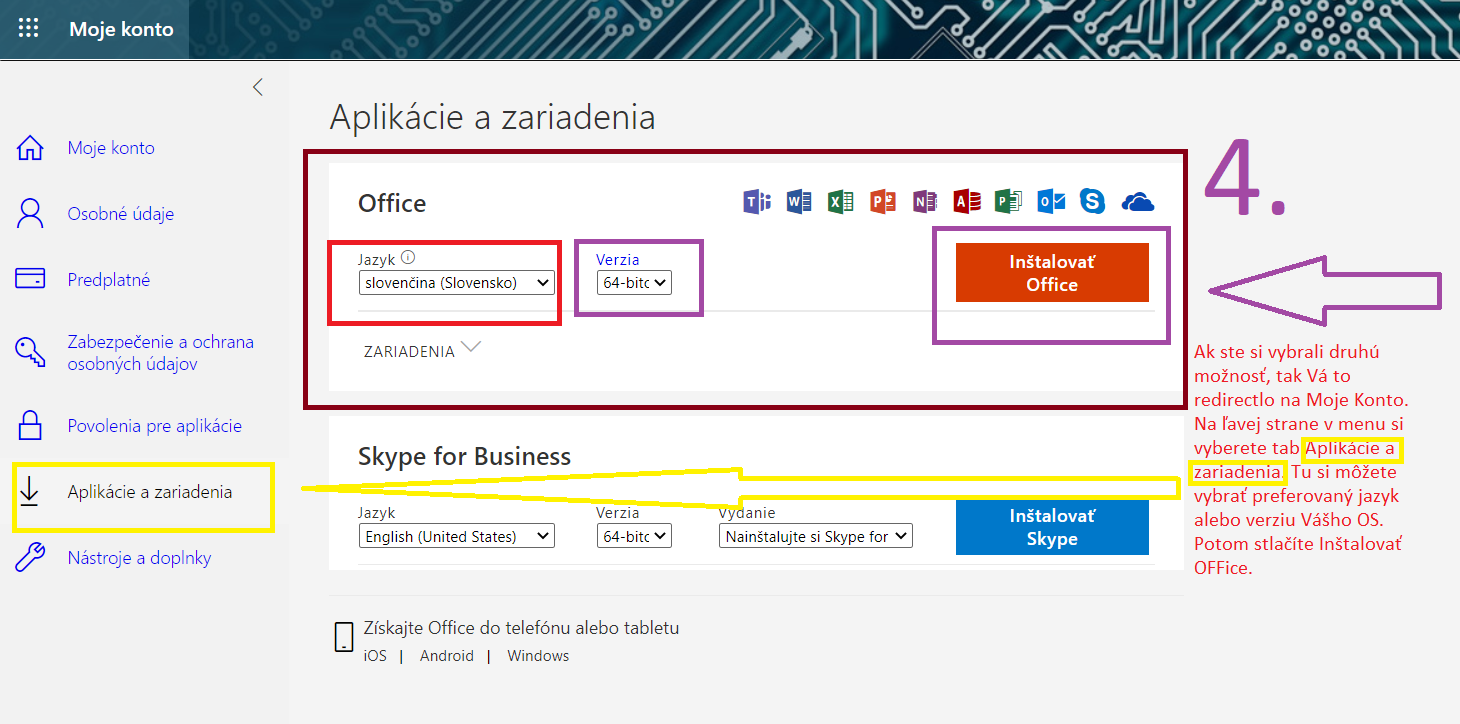Click the Access icon in Office row
The image size is (1460, 724).
coord(967,202)
